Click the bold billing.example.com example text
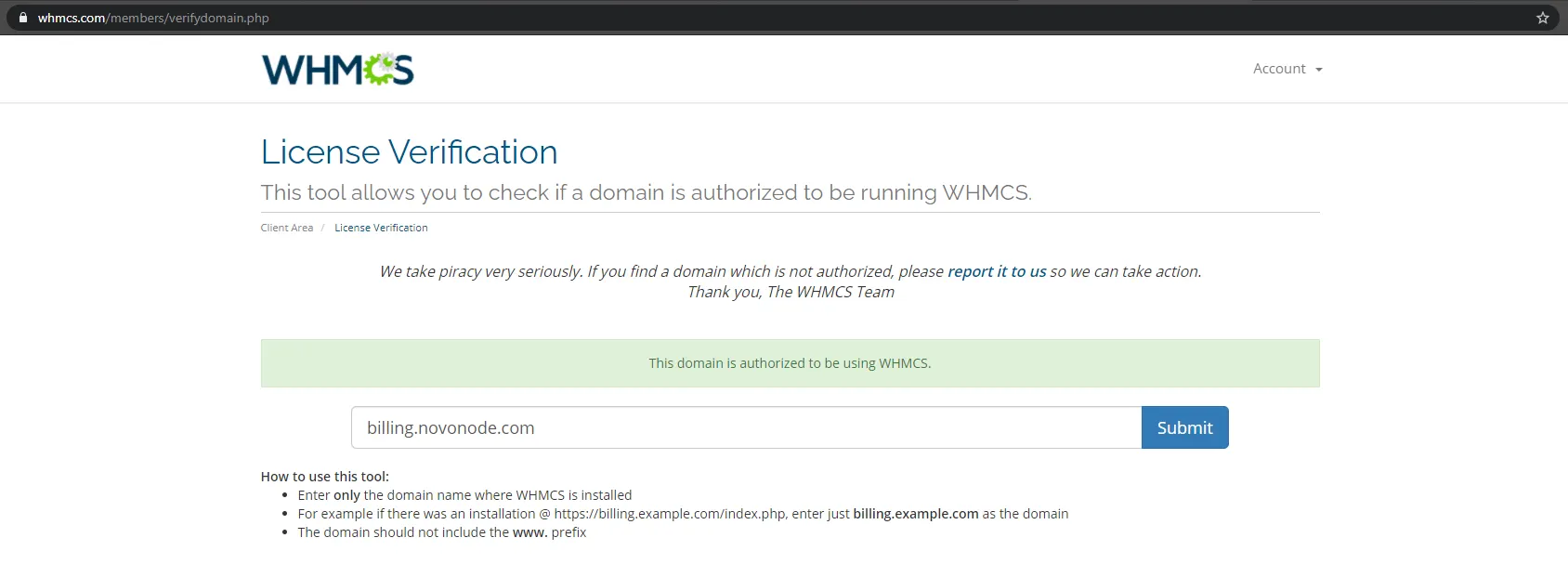1568x564 pixels. point(915,514)
